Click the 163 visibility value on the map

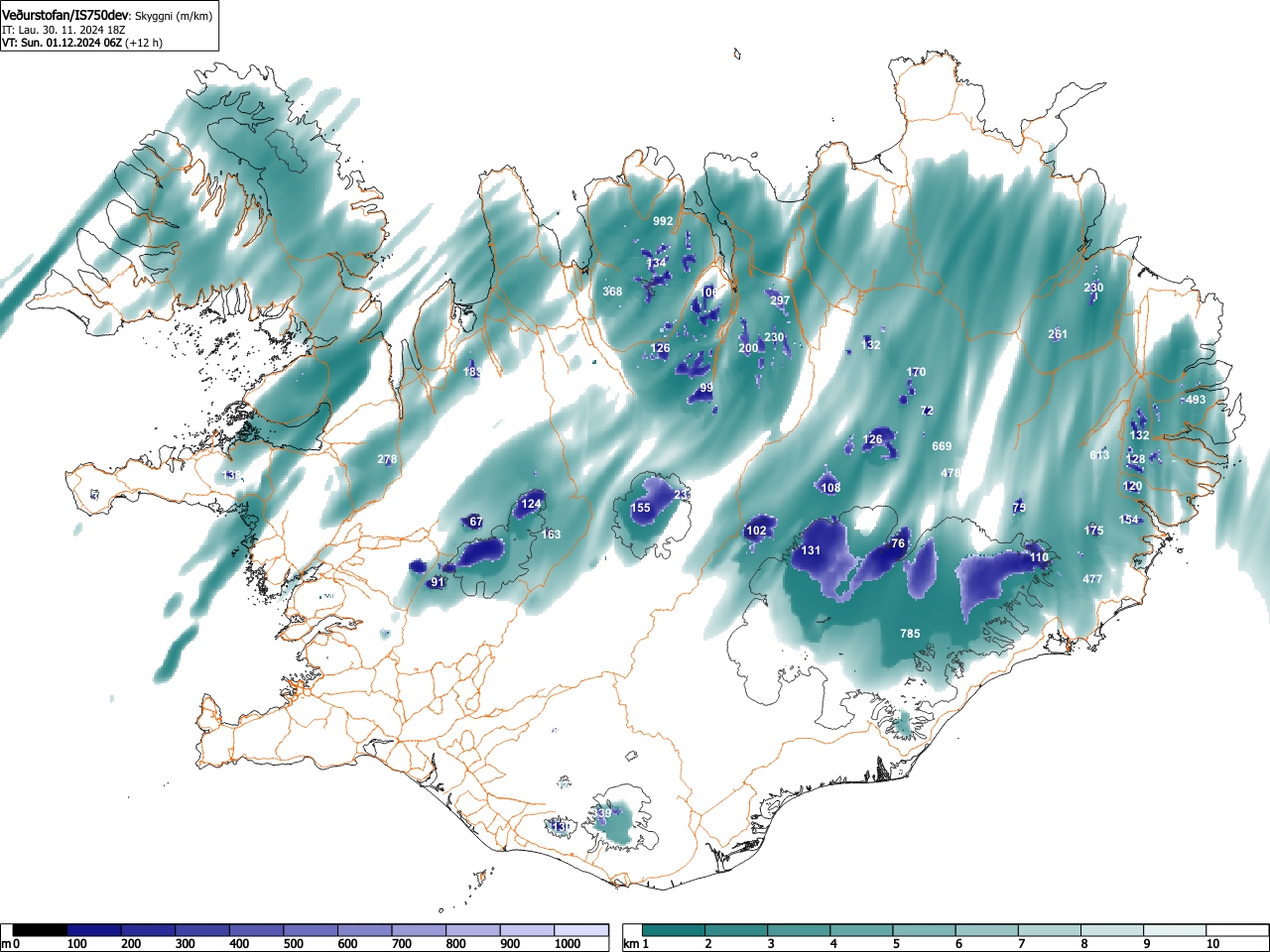coord(551,535)
